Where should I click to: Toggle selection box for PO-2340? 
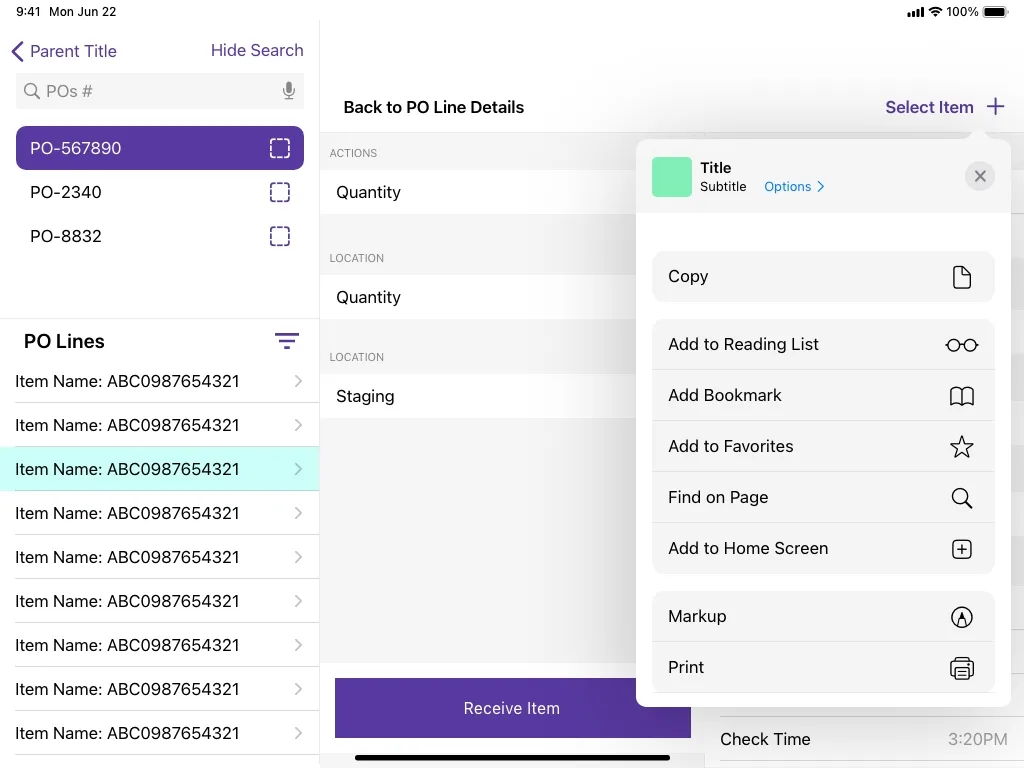point(280,192)
